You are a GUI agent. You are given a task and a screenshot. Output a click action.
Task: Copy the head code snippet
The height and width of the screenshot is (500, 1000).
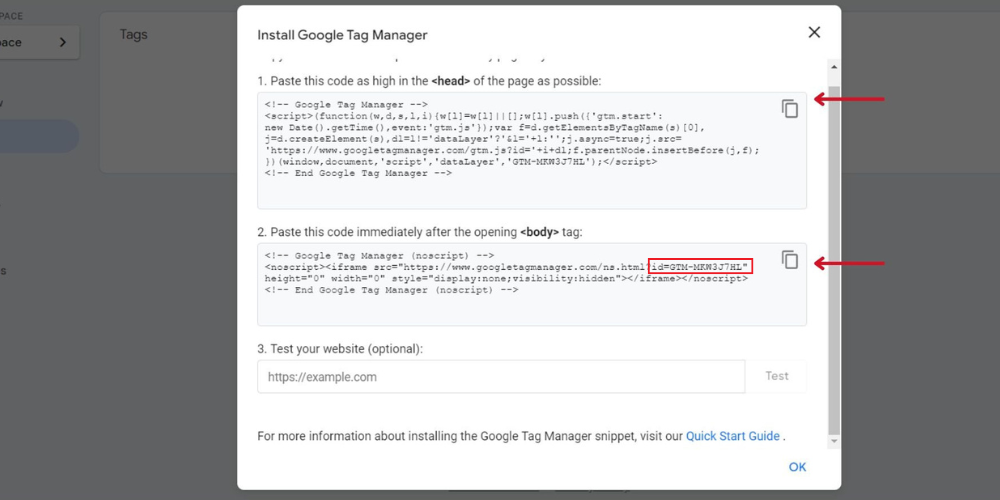click(790, 109)
